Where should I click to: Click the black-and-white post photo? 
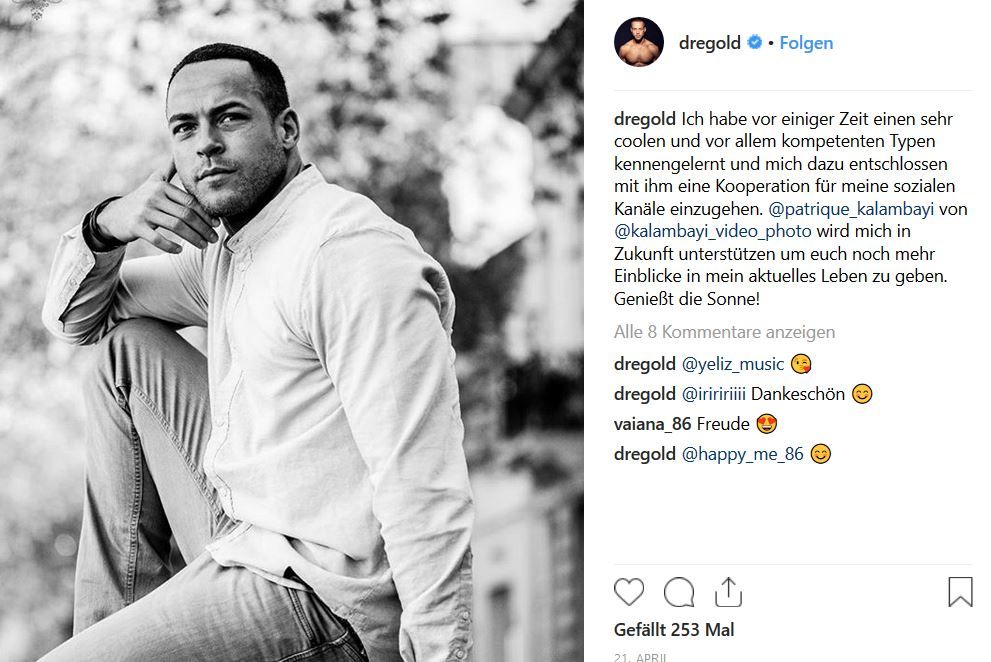coord(291,331)
